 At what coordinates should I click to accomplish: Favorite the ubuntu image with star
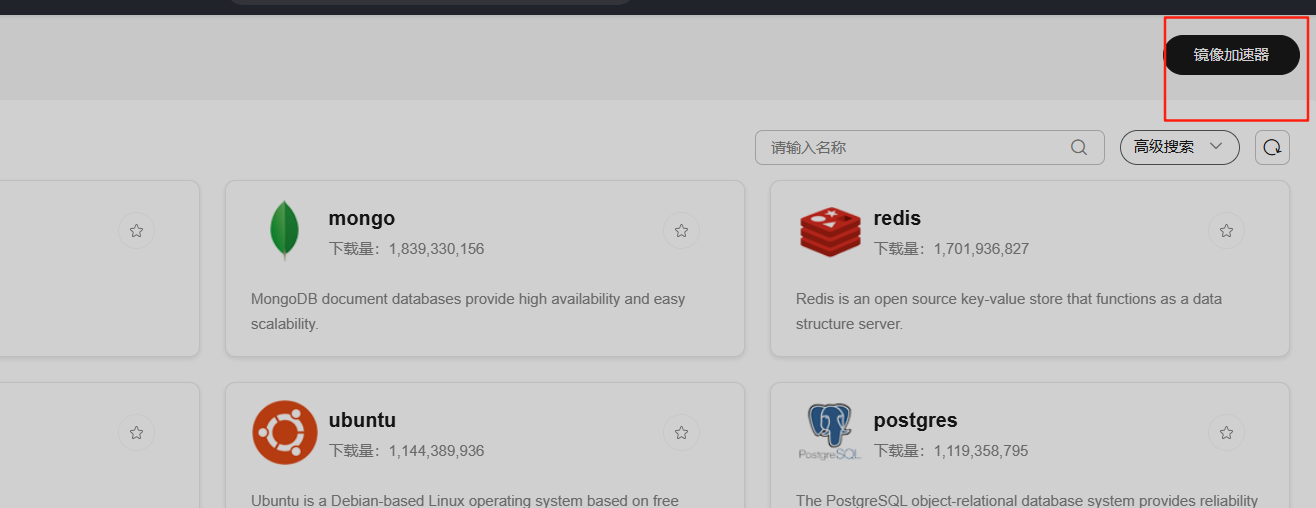[x=681, y=433]
